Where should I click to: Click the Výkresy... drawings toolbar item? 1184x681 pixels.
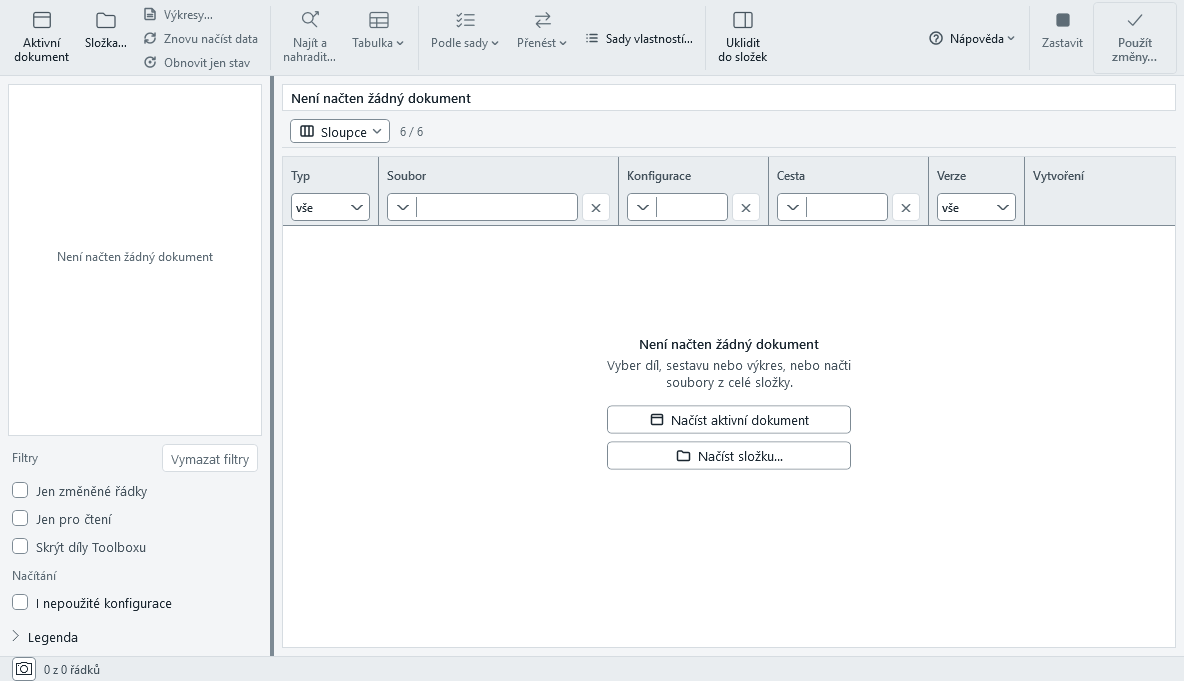(178, 15)
